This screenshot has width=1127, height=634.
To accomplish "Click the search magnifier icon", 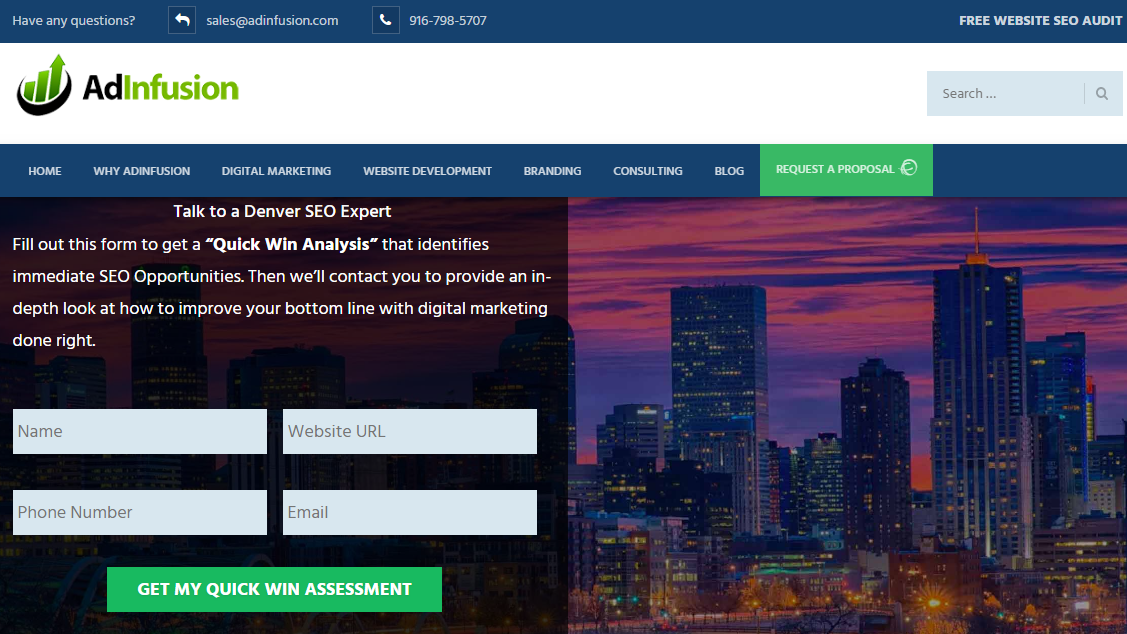I will [x=1102, y=94].
